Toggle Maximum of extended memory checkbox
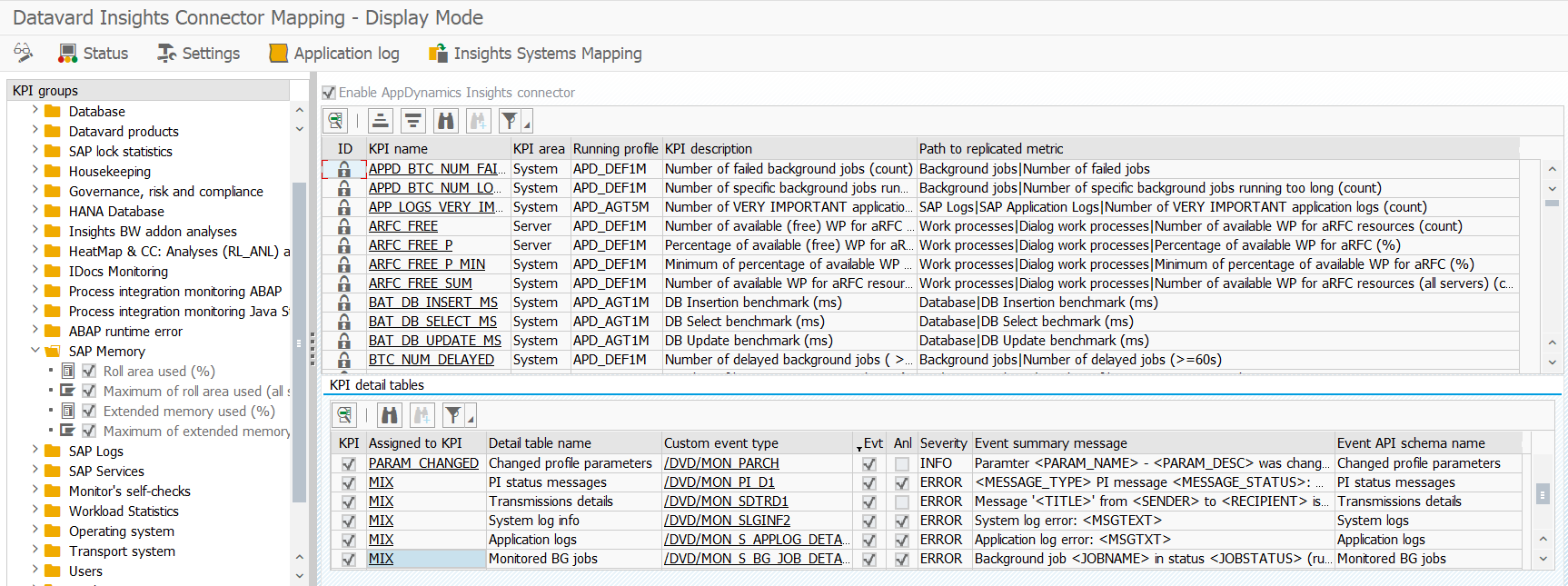Screen dimensions: 1568x586 click(89, 431)
